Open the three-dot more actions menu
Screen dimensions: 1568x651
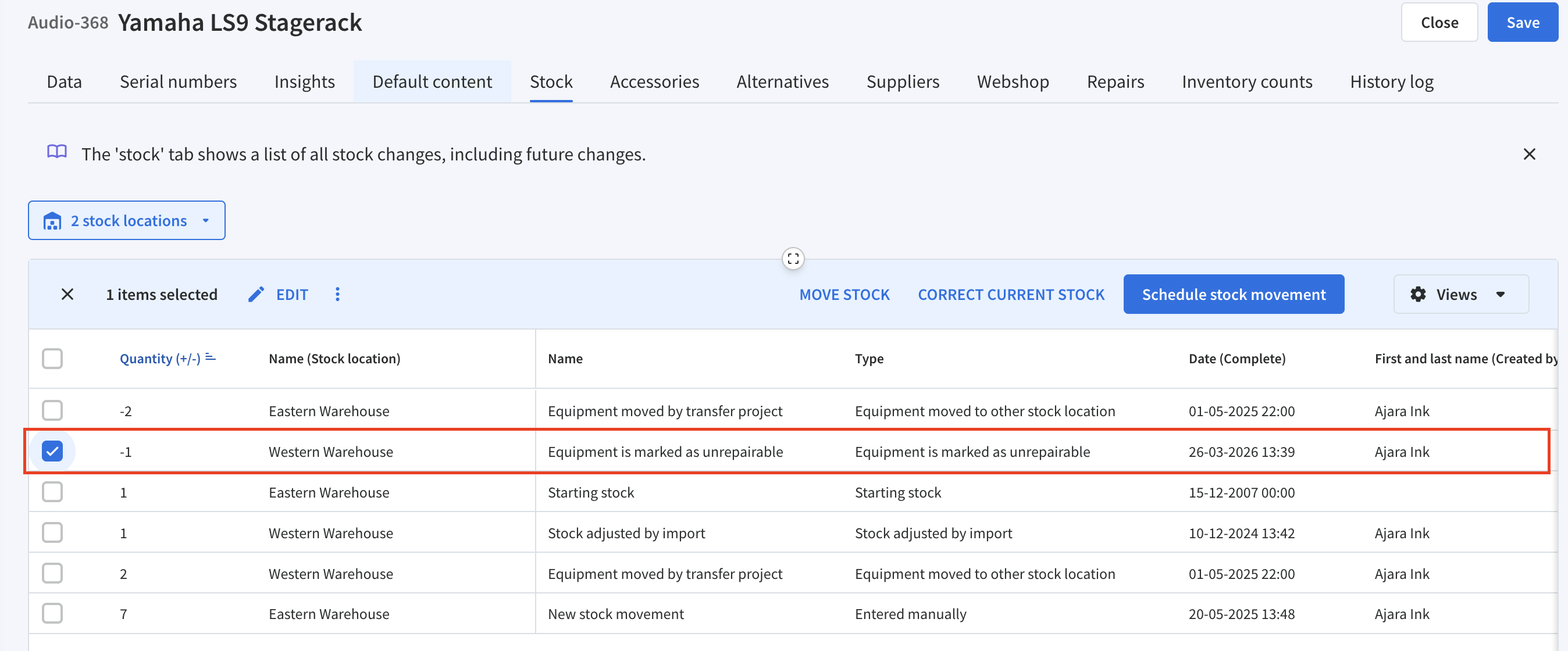(337, 295)
